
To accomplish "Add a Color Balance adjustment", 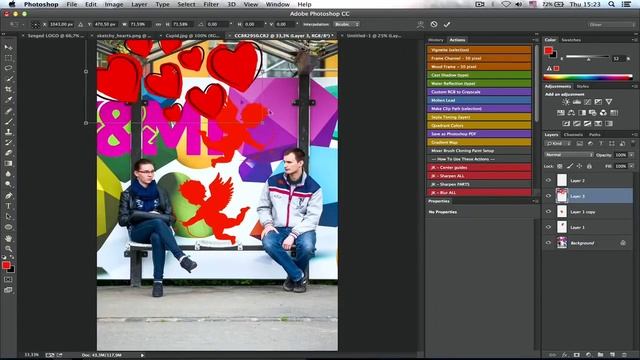I will (571, 113).
